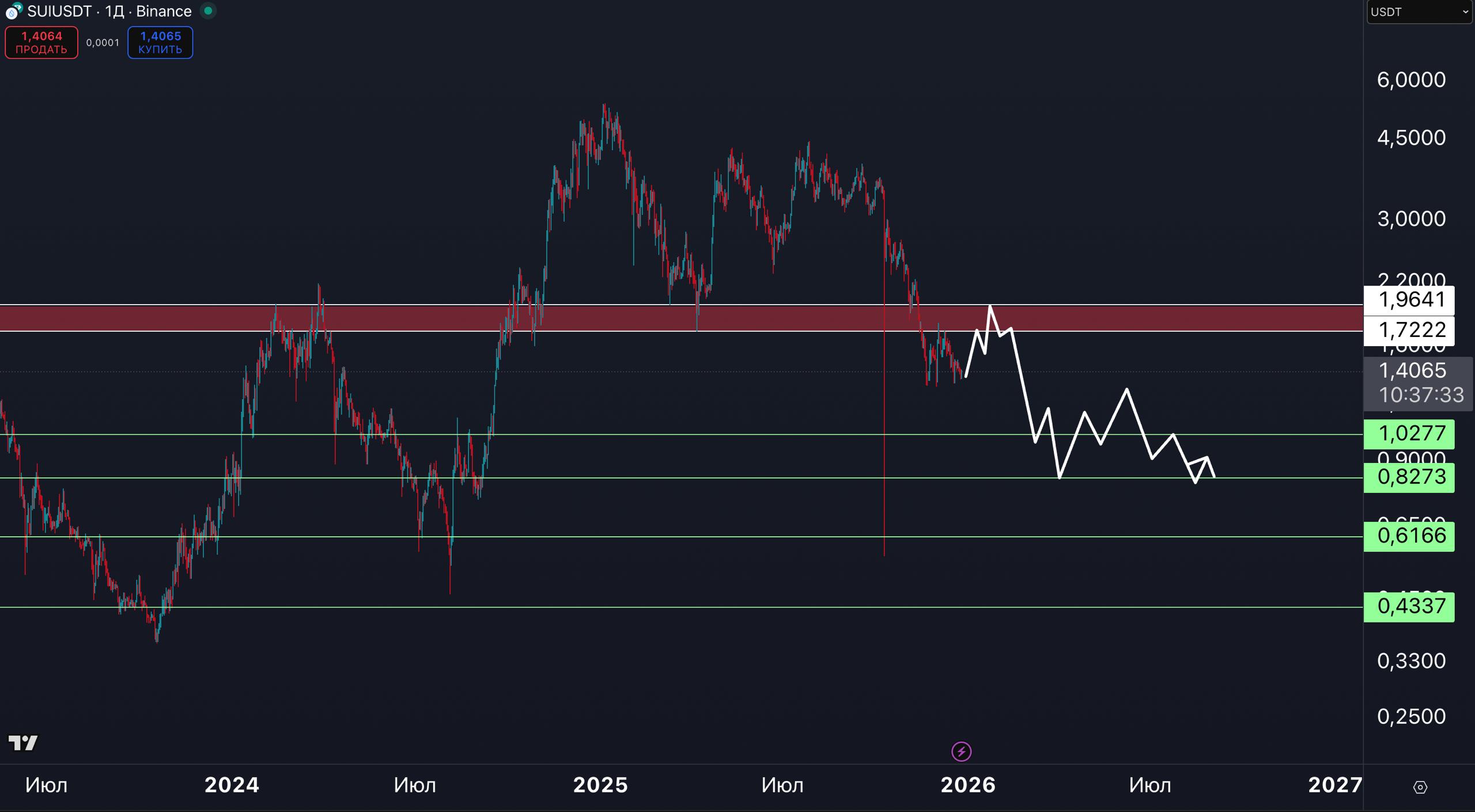Select the green 0,8273 level label
Screen dimensions: 1475x812
pyautogui.click(x=1409, y=477)
